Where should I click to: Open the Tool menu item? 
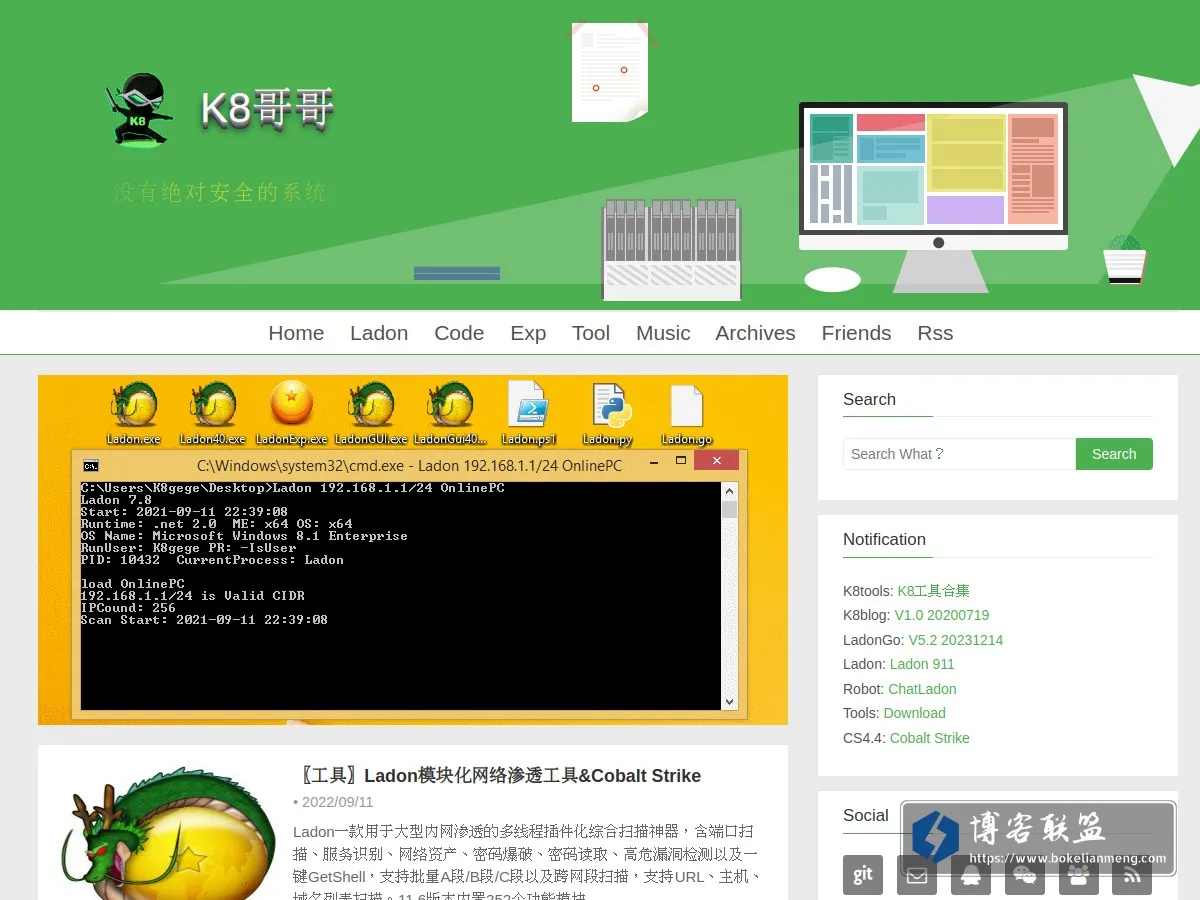[591, 333]
